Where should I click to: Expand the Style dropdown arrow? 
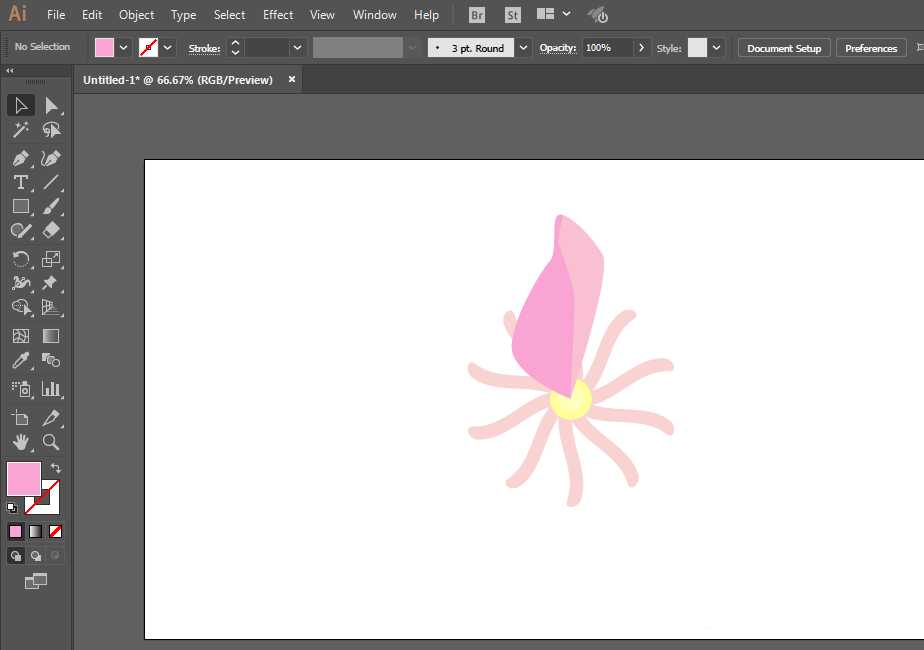pyautogui.click(x=717, y=47)
